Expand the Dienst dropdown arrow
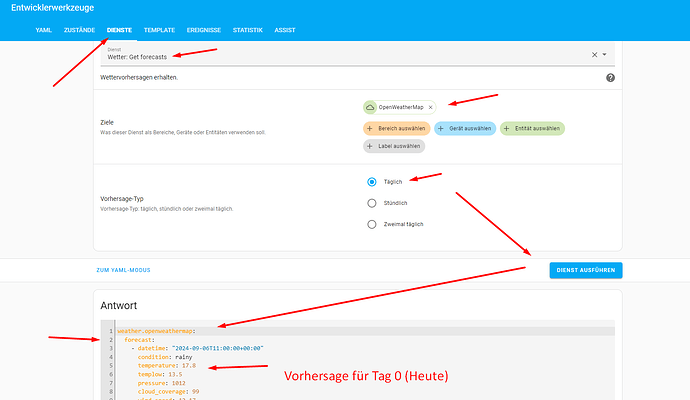The image size is (690, 400). pos(605,55)
